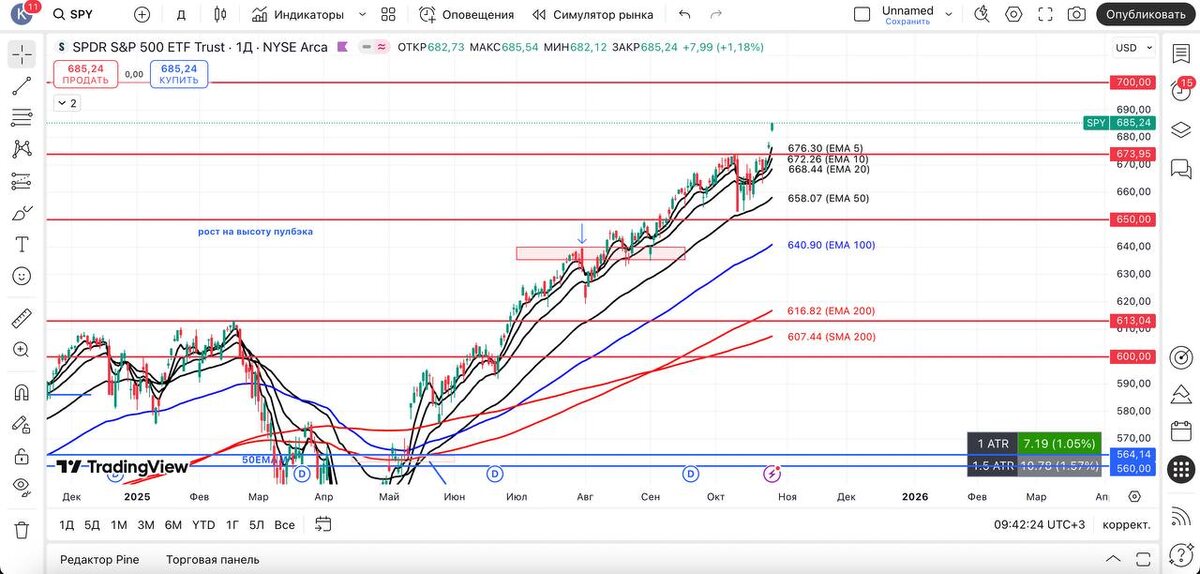
Task: Open the object tree layers panel
Action: coord(1181,128)
